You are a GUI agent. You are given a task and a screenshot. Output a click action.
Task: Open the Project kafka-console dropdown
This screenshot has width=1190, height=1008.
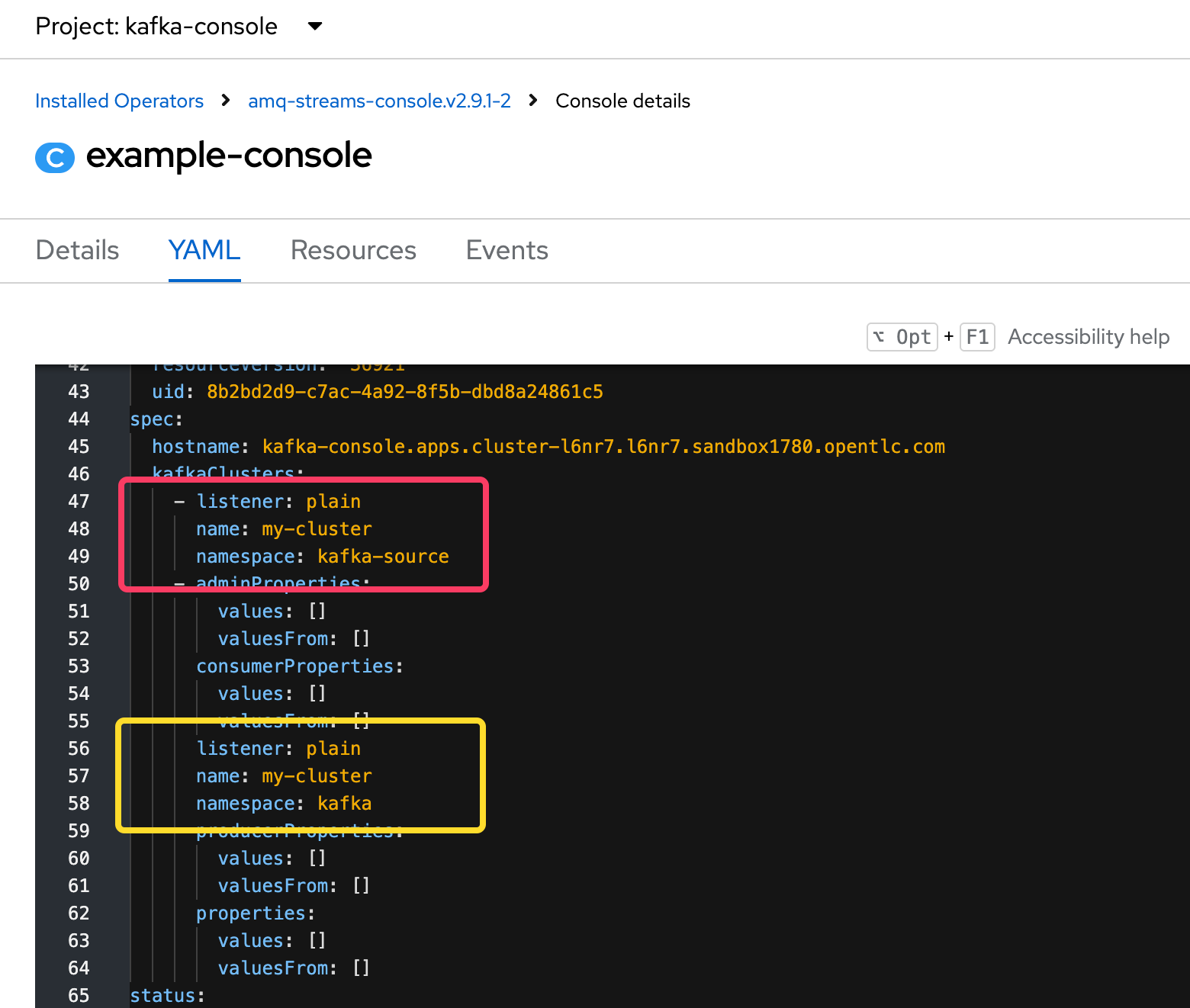[156, 27]
